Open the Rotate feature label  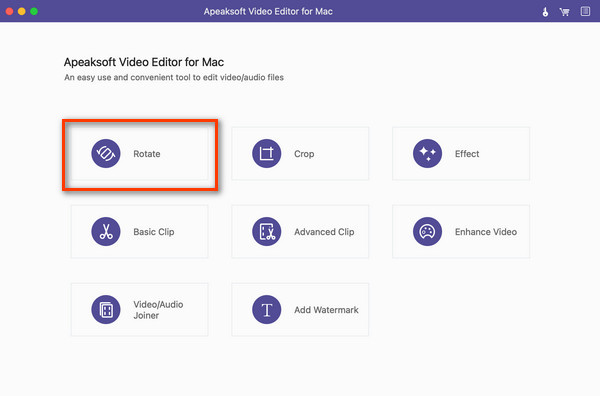pyautogui.click(x=147, y=154)
